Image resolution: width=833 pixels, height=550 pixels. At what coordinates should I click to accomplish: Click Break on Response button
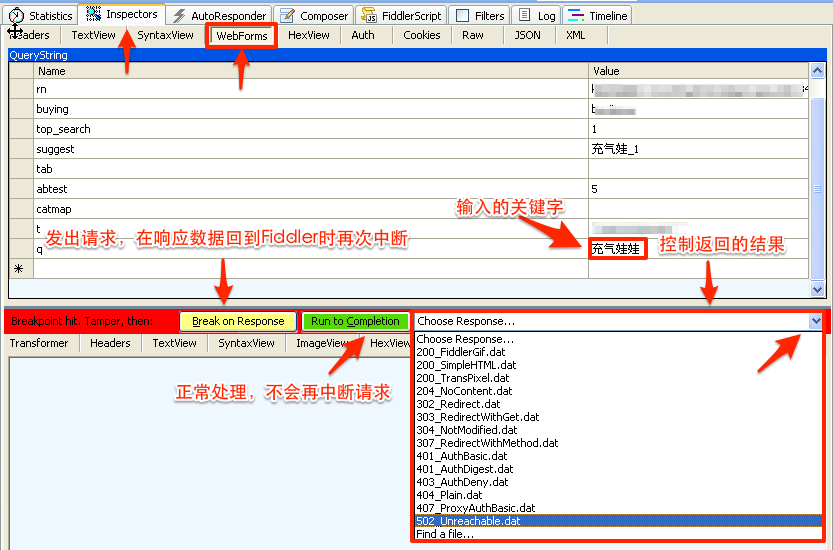pos(238,321)
